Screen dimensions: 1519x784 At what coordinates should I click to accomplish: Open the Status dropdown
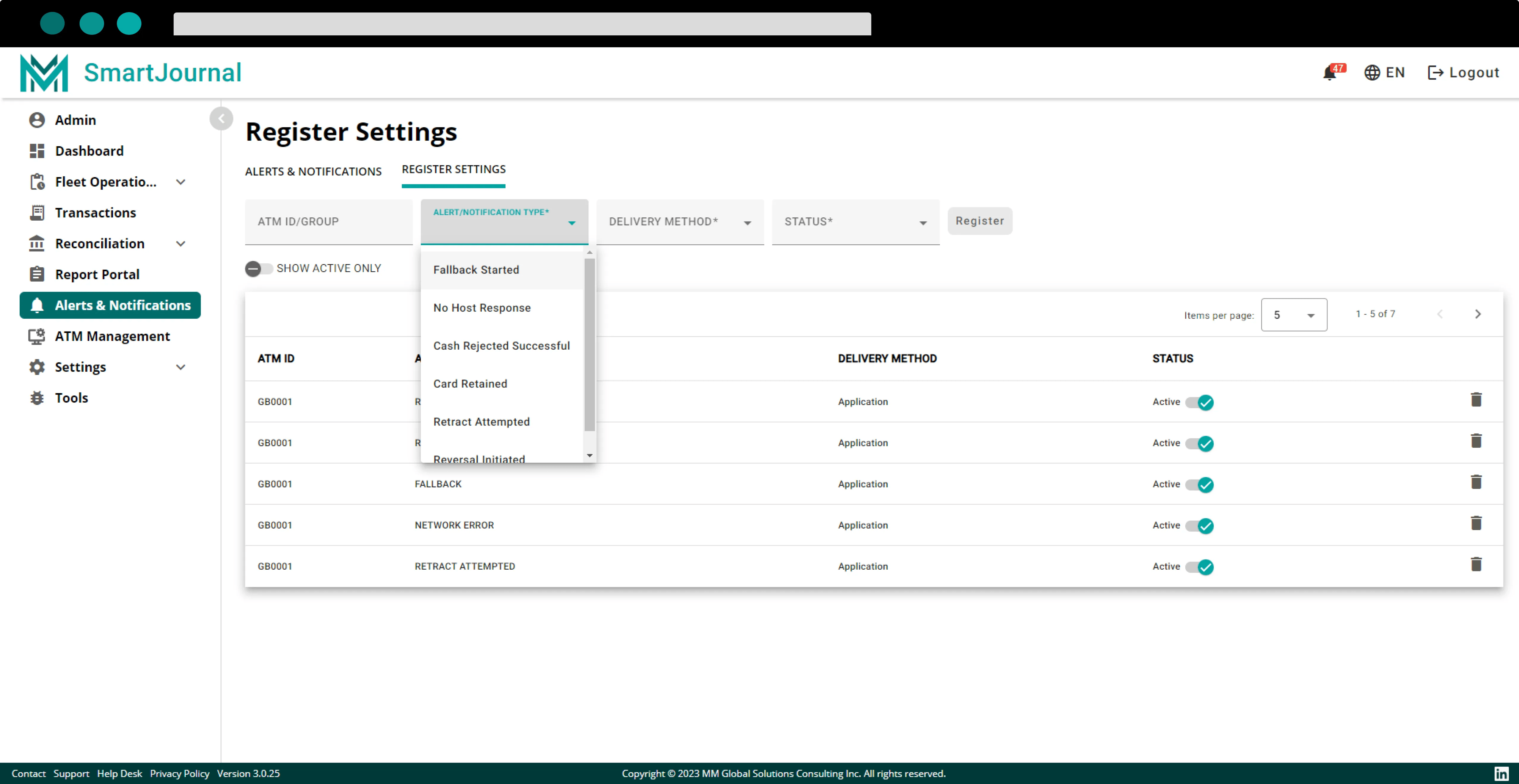click(855, 222)
